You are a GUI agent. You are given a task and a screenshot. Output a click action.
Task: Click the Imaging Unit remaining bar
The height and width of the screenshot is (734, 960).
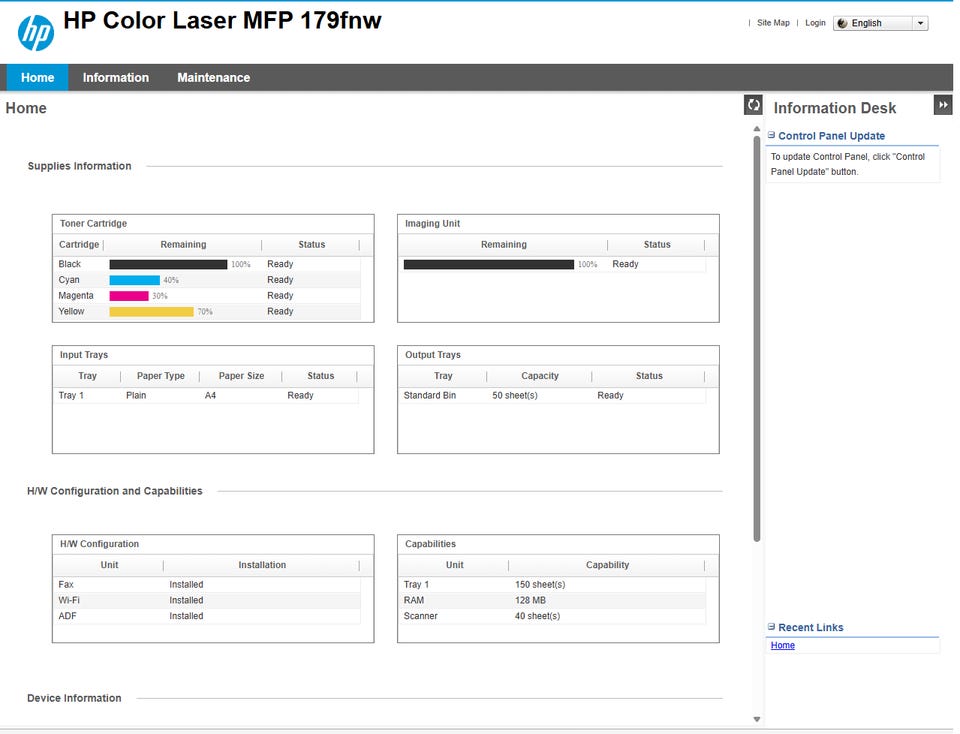coord(489,264)
